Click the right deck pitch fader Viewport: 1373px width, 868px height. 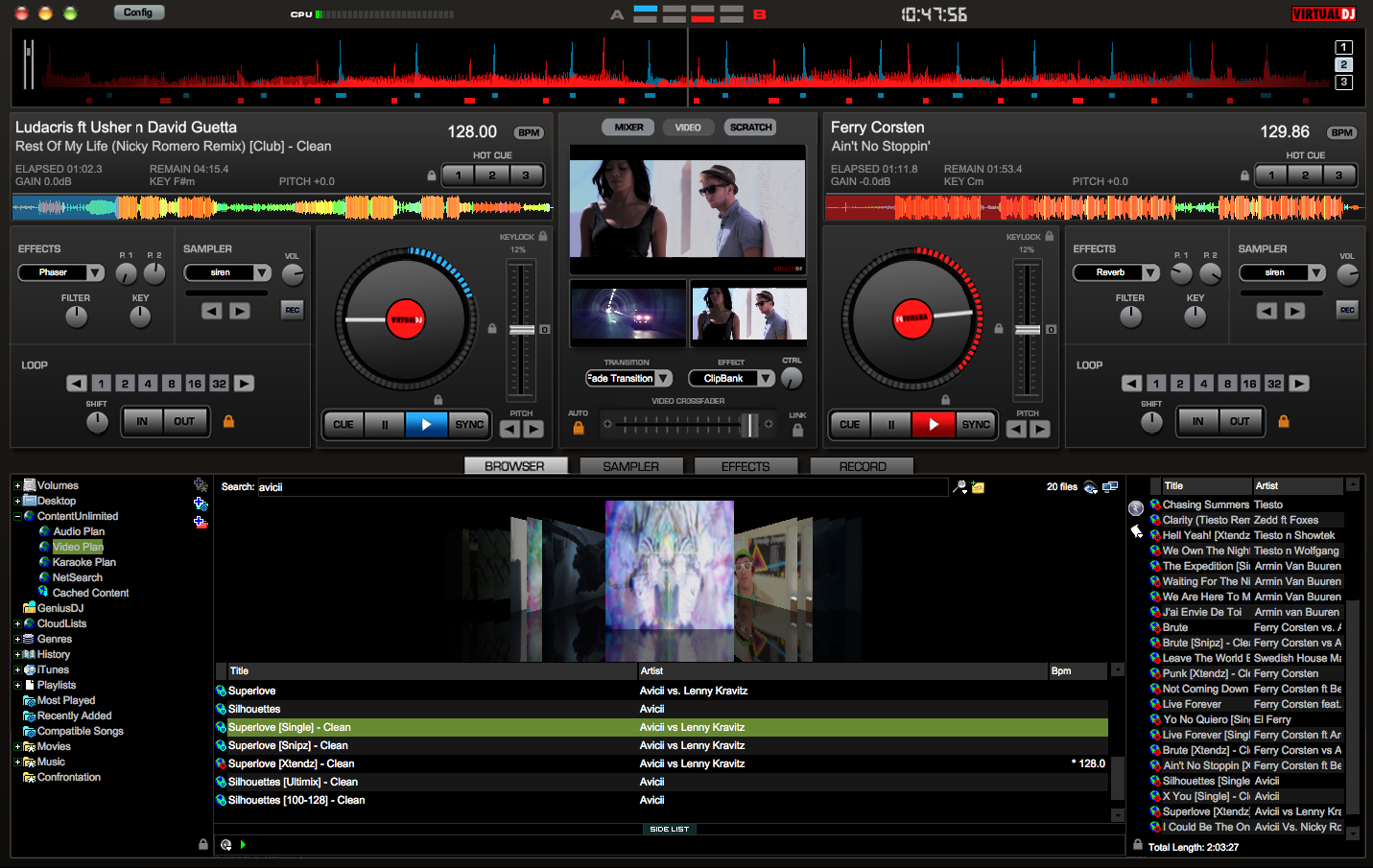click(1028, 330)
